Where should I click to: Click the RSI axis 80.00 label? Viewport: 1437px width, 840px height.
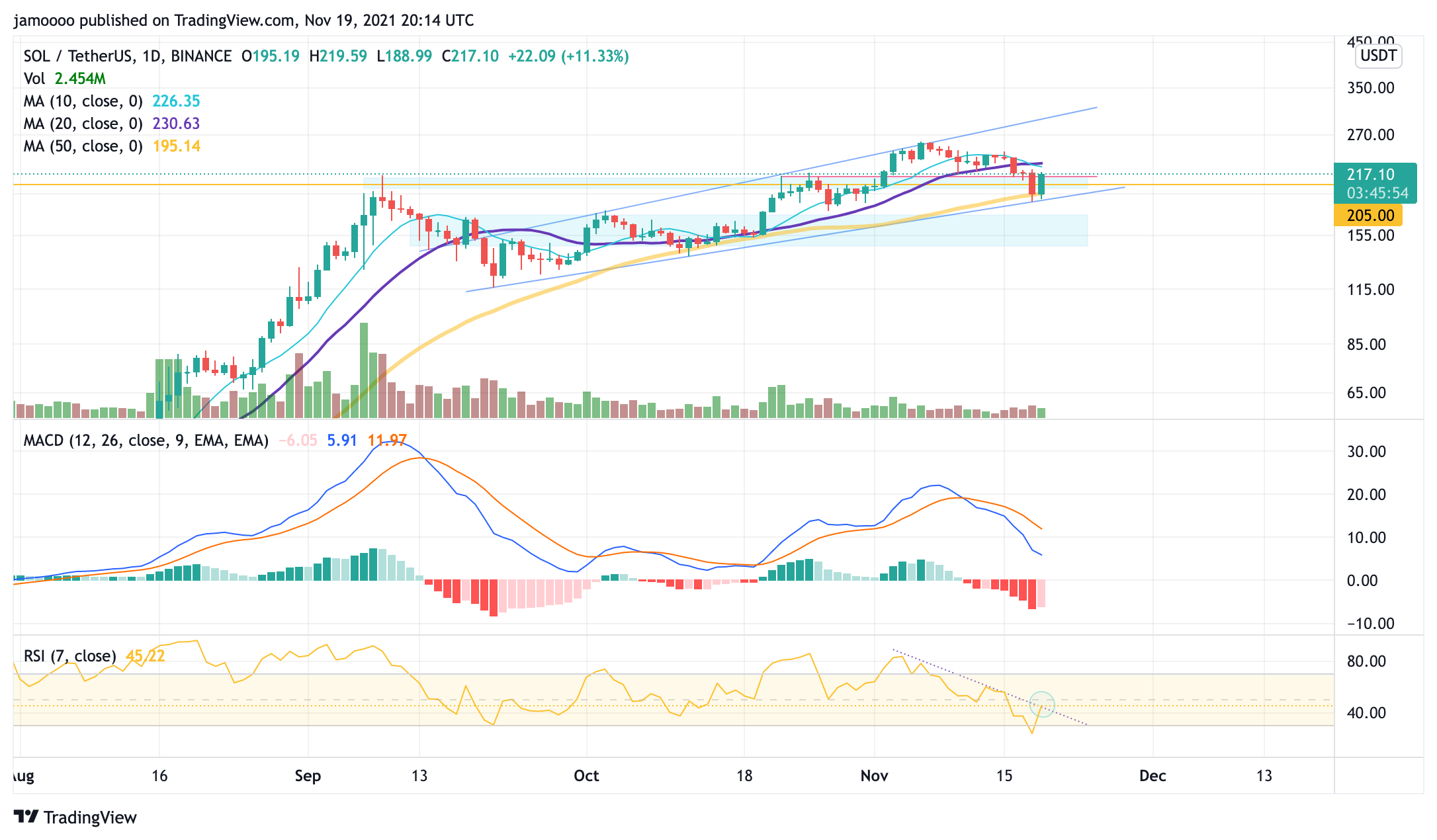(1366, 661)
